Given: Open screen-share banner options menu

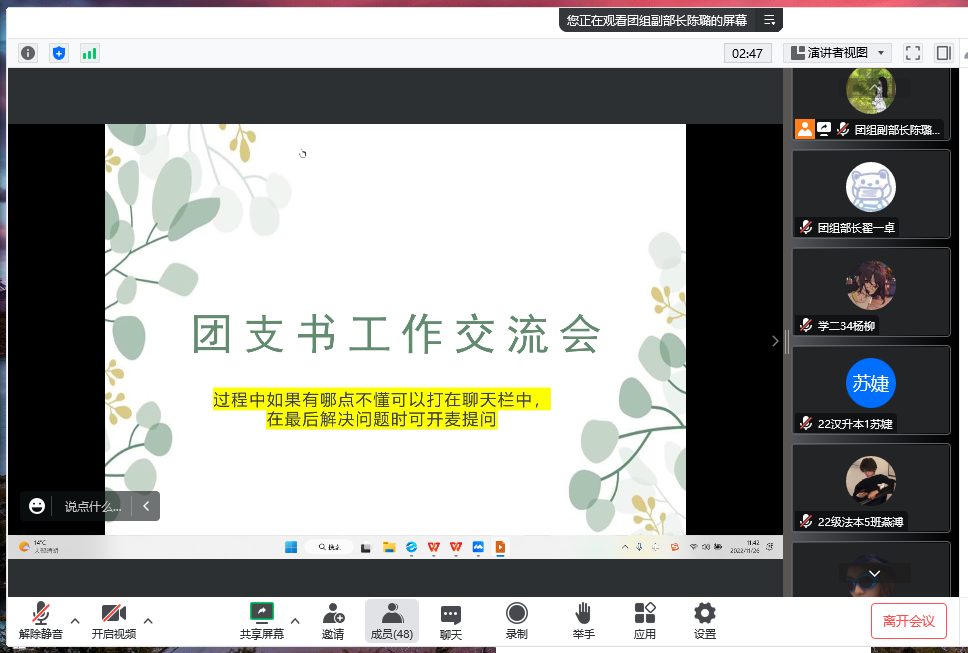Looking at the screenshot, I should click(x=769, y=19).
